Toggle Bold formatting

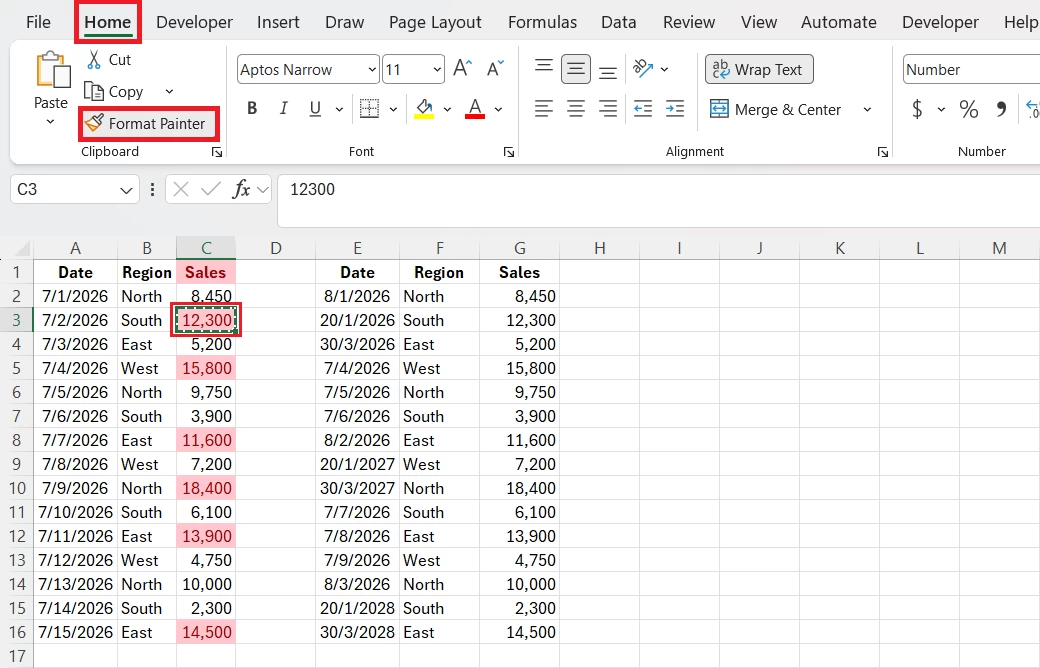[x=252, y=108]
